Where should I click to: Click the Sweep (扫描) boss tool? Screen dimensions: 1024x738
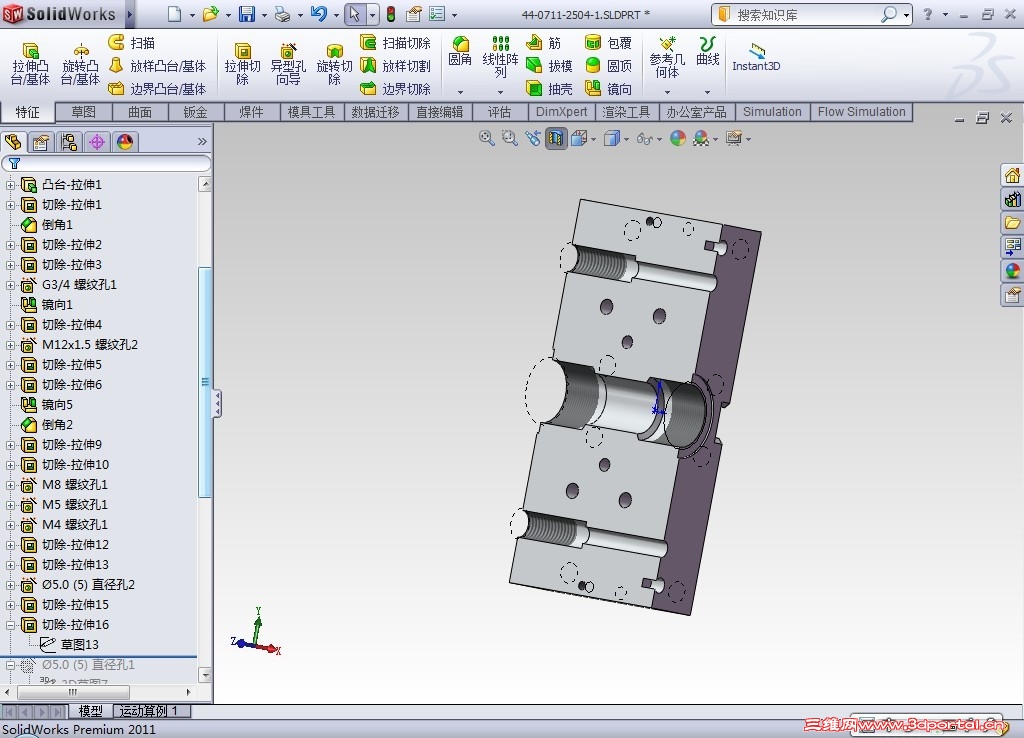tap(131, 43)
